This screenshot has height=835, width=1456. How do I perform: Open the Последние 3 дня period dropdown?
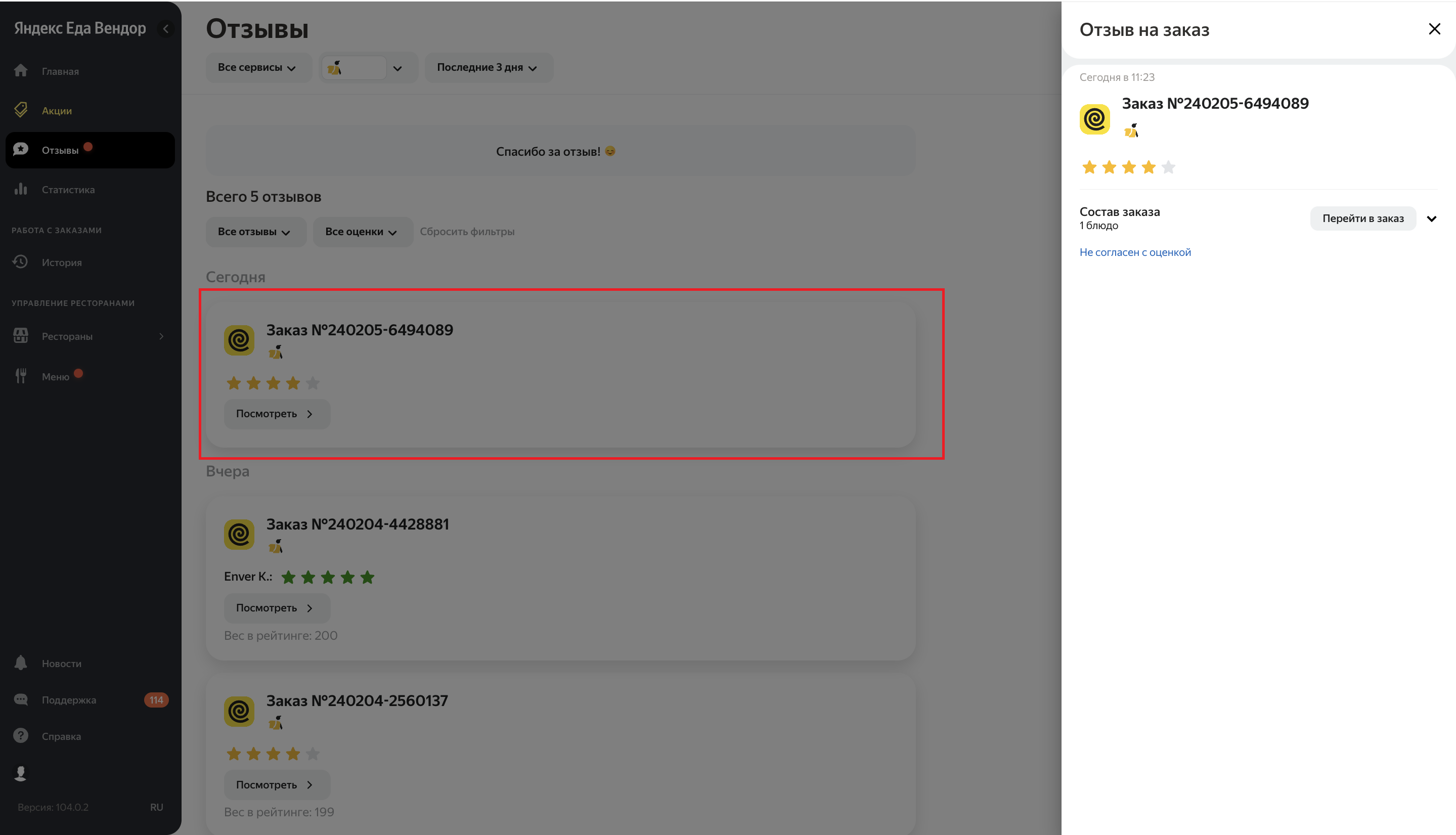[x=488, y=67]
